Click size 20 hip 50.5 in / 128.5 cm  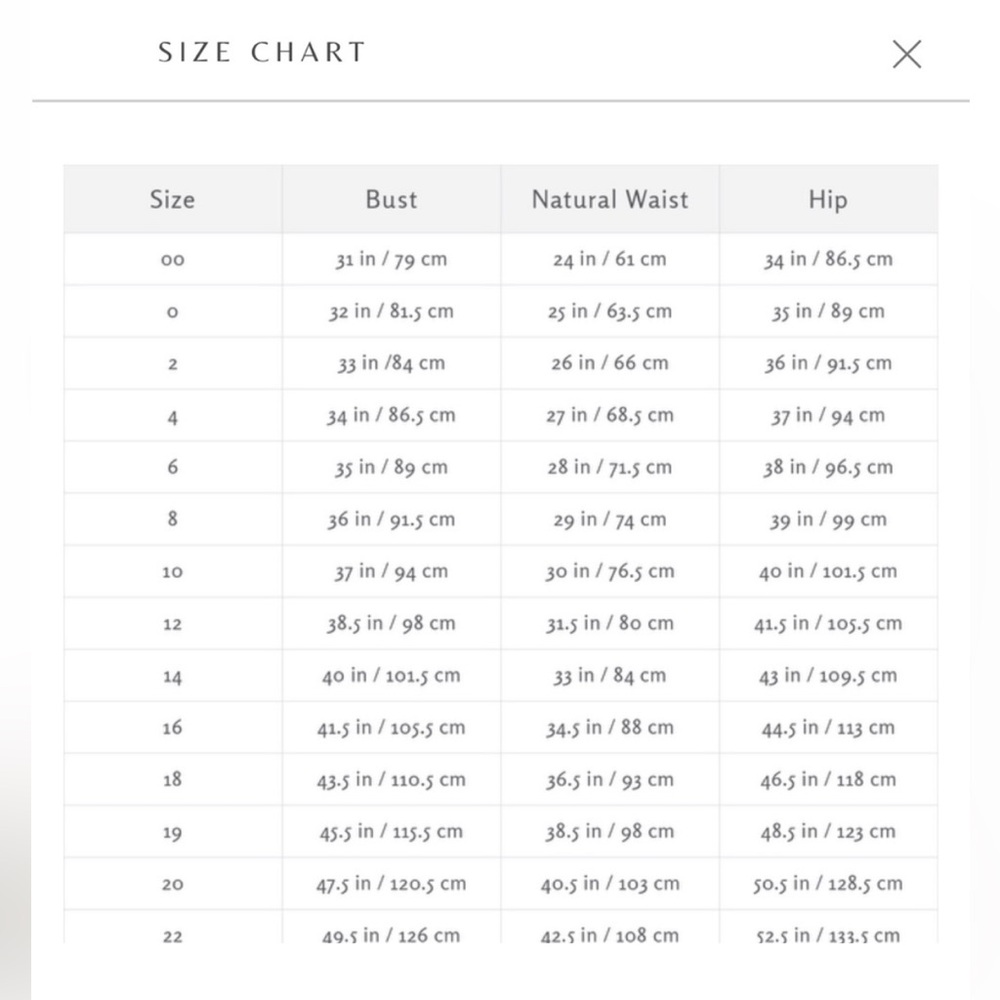click(x=828, y=884)
